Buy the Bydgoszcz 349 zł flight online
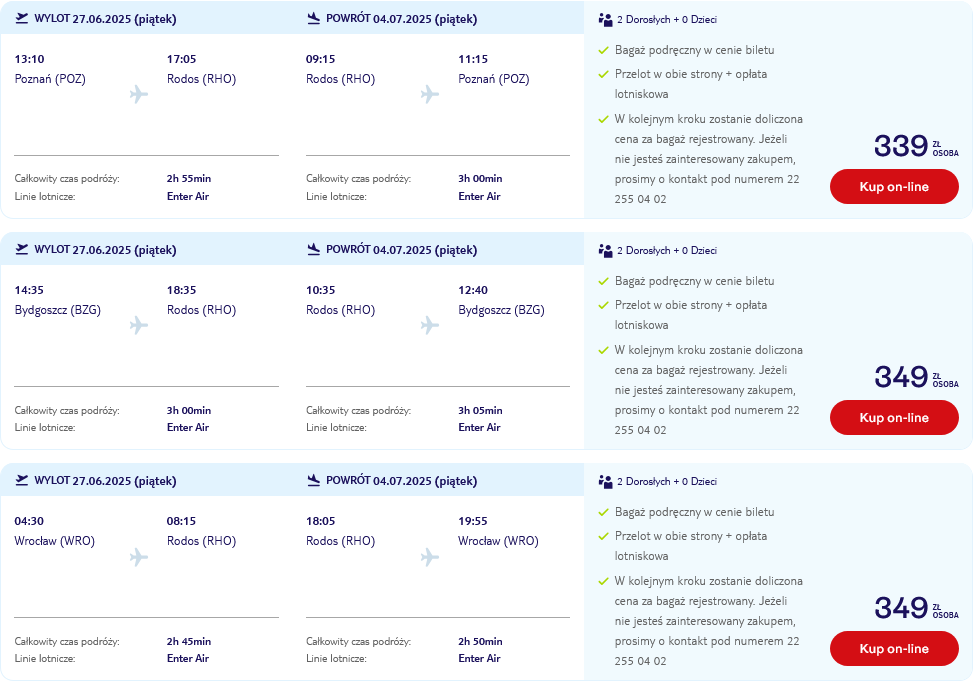 tap(894, 418)
